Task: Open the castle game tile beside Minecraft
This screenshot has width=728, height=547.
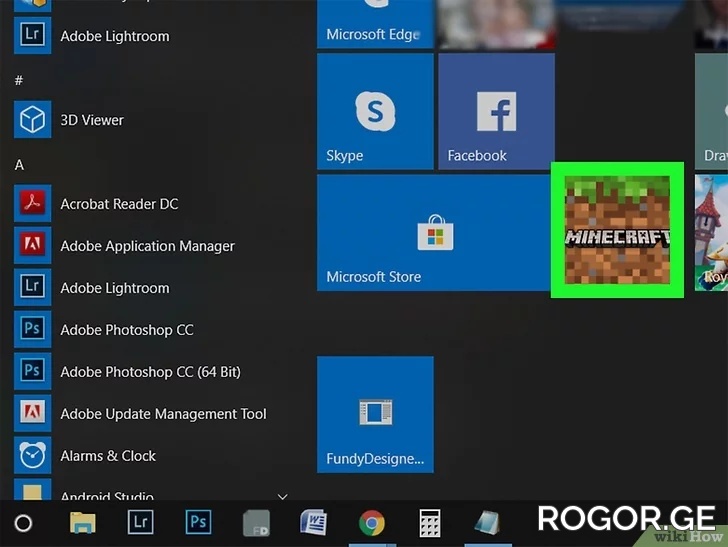Action: [711, 233]
